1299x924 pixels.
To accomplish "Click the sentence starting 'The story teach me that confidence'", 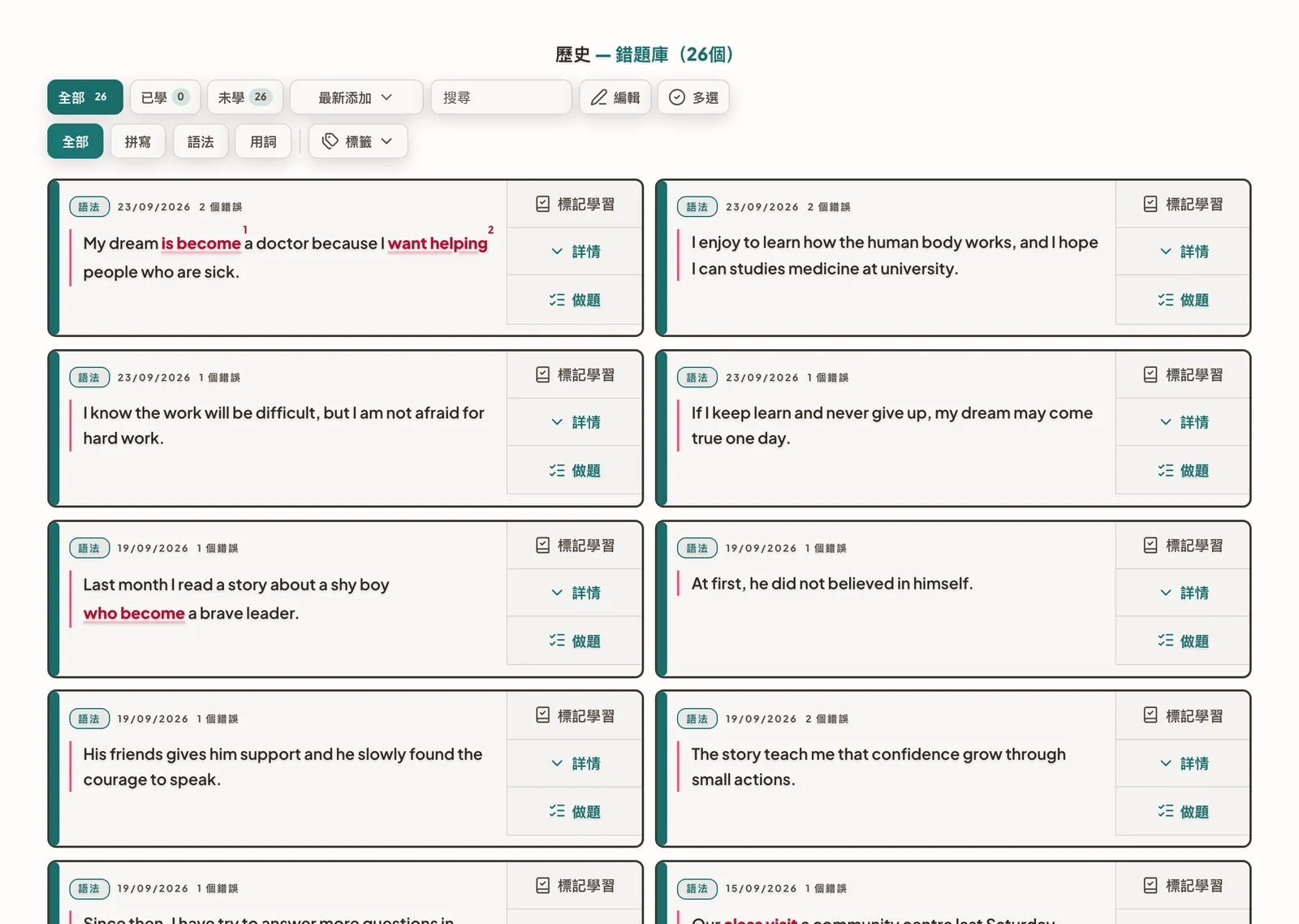I will click(878, 766).
